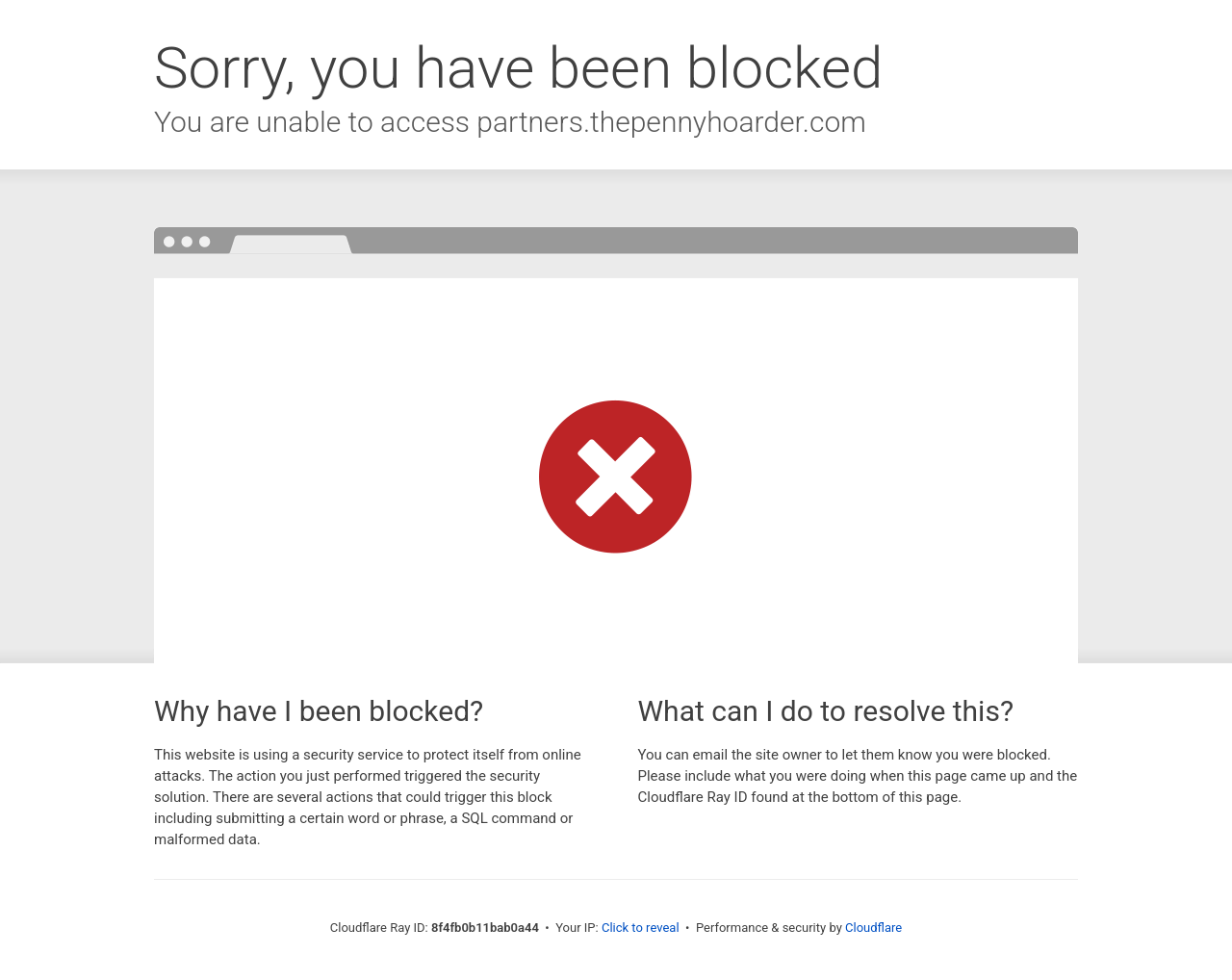Image resolution: width=1232 pixels, height=980 pixels.
Task: Click the 'Cloudflare Ray ID:' label
Action: point(378,928)
